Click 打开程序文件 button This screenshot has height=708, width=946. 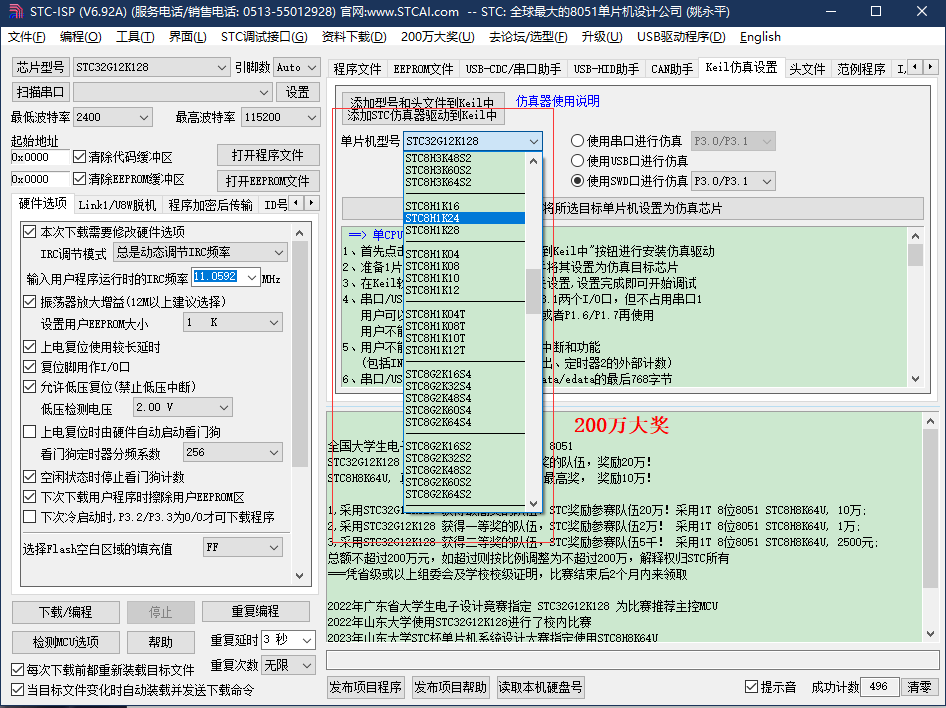(268, 156)
